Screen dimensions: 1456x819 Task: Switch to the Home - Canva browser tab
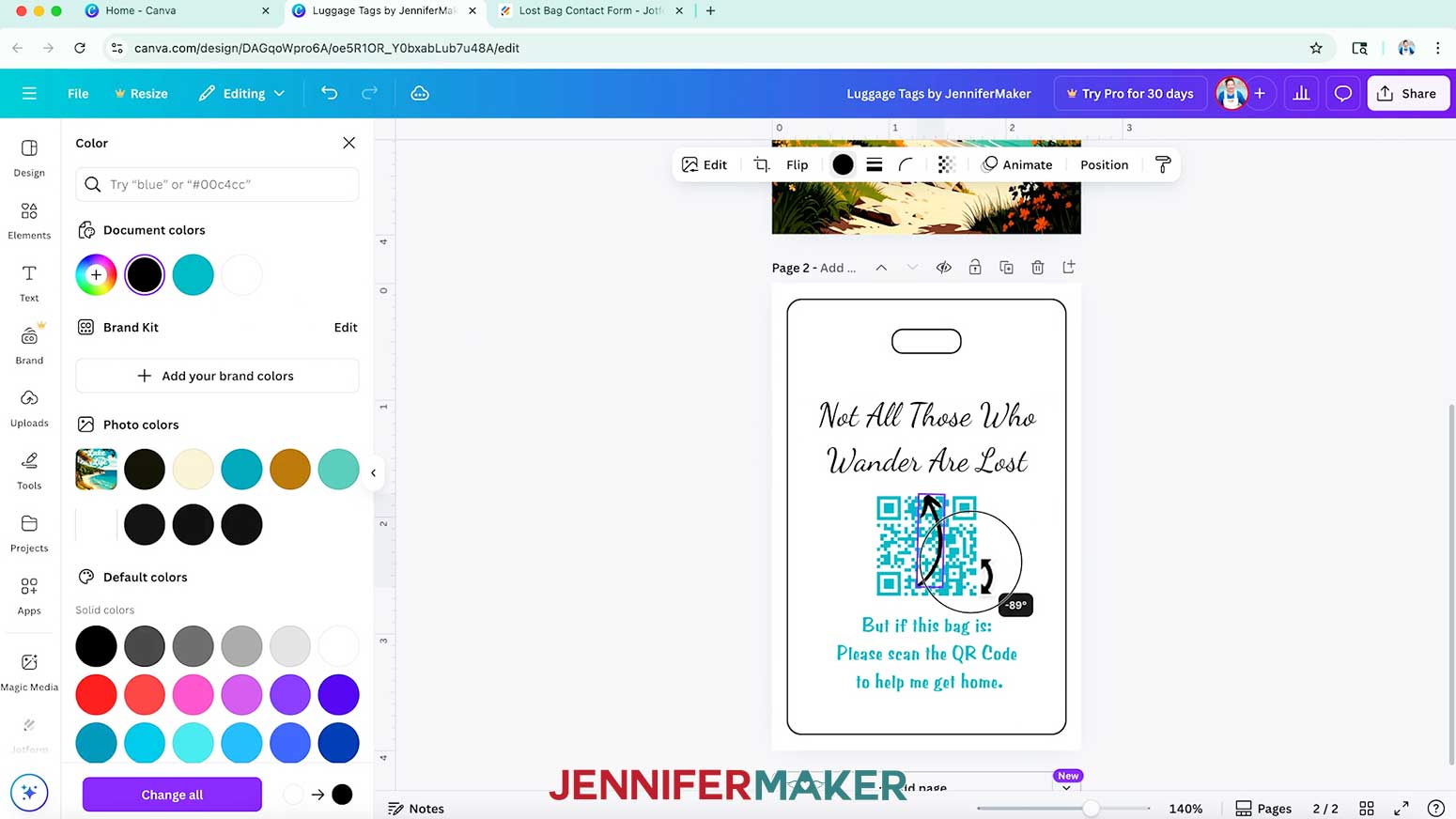tap(178, 10)
